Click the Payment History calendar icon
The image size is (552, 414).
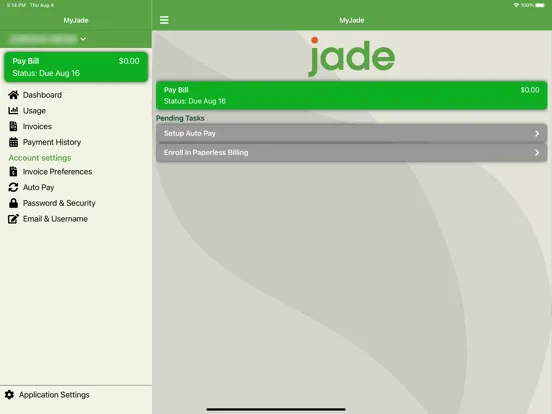[x=13, y=142]
